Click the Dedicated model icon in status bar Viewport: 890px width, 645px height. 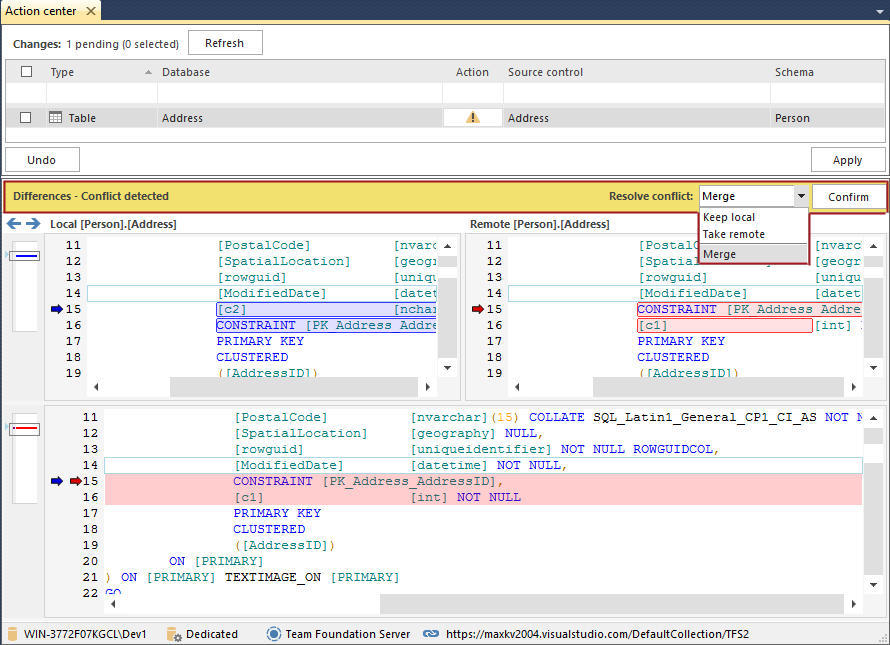pyautogui.click(x=173, y=634)
